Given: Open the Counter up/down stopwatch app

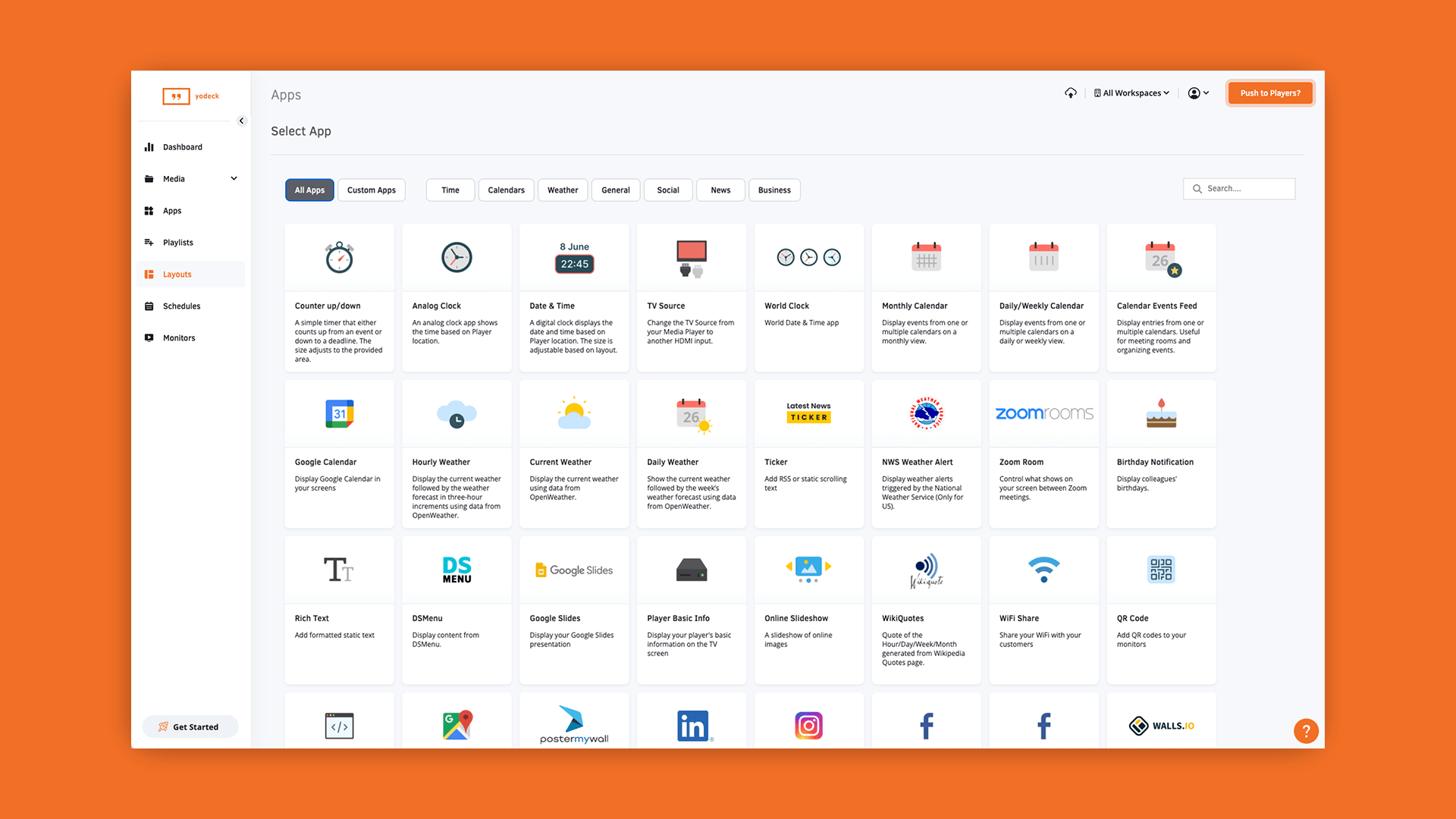Looking at the screenshot, I should 339,258.
